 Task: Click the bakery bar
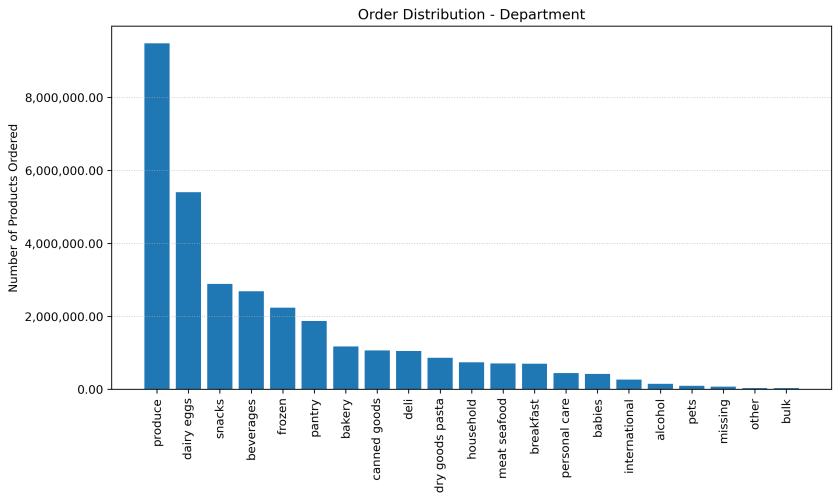[346, 368]
